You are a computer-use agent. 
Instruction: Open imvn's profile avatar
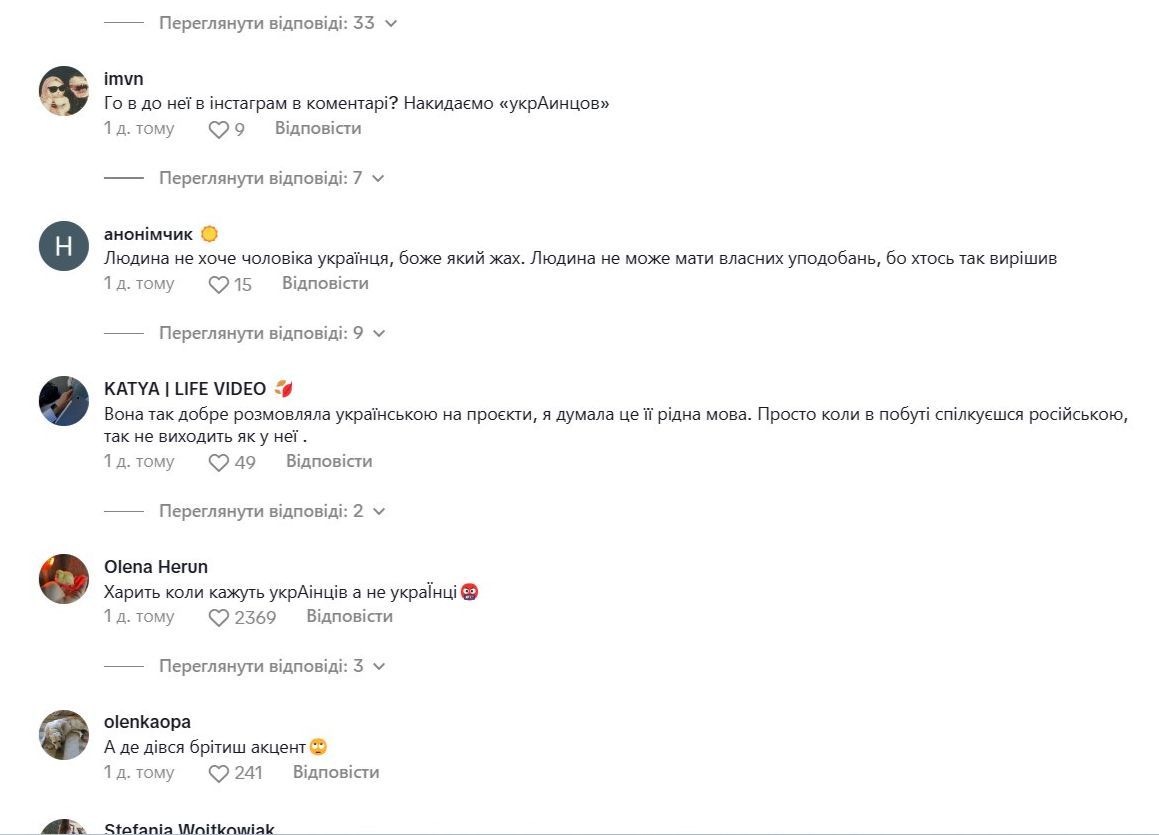[64, 91]
